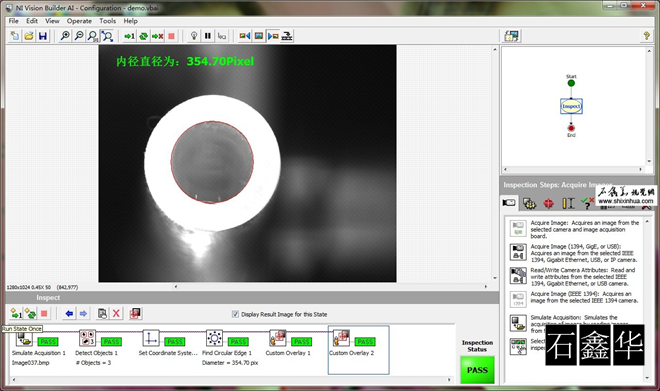Image resolution: width=660 pixels, height=391 pixels.
Task: Click the edit step icon beside red X
Action: (102, 314)
